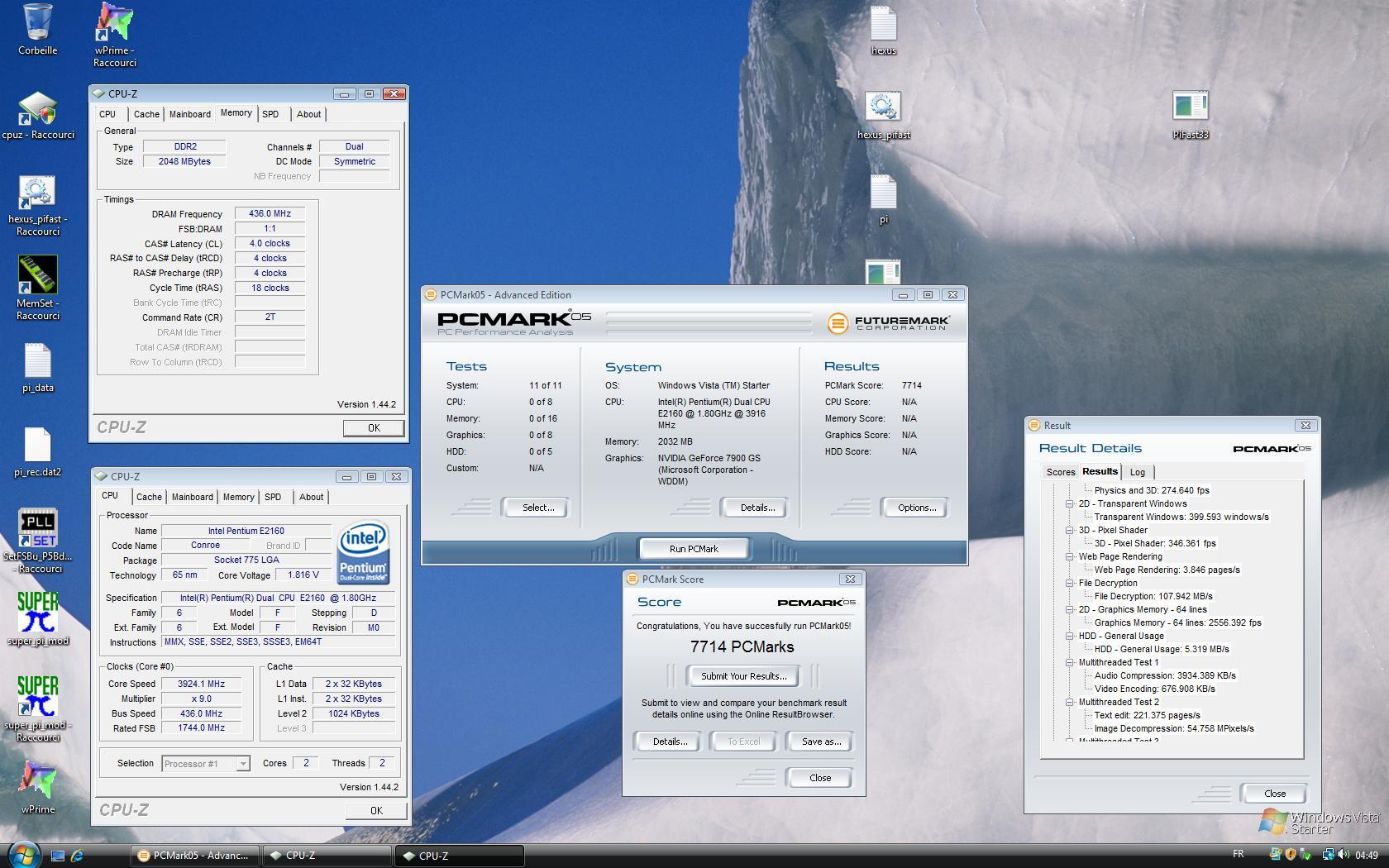The height and width of the screenshot is (868, 1389).
Task: Open the Processor #1 selection dropdown
Action: tap(206, 764)
